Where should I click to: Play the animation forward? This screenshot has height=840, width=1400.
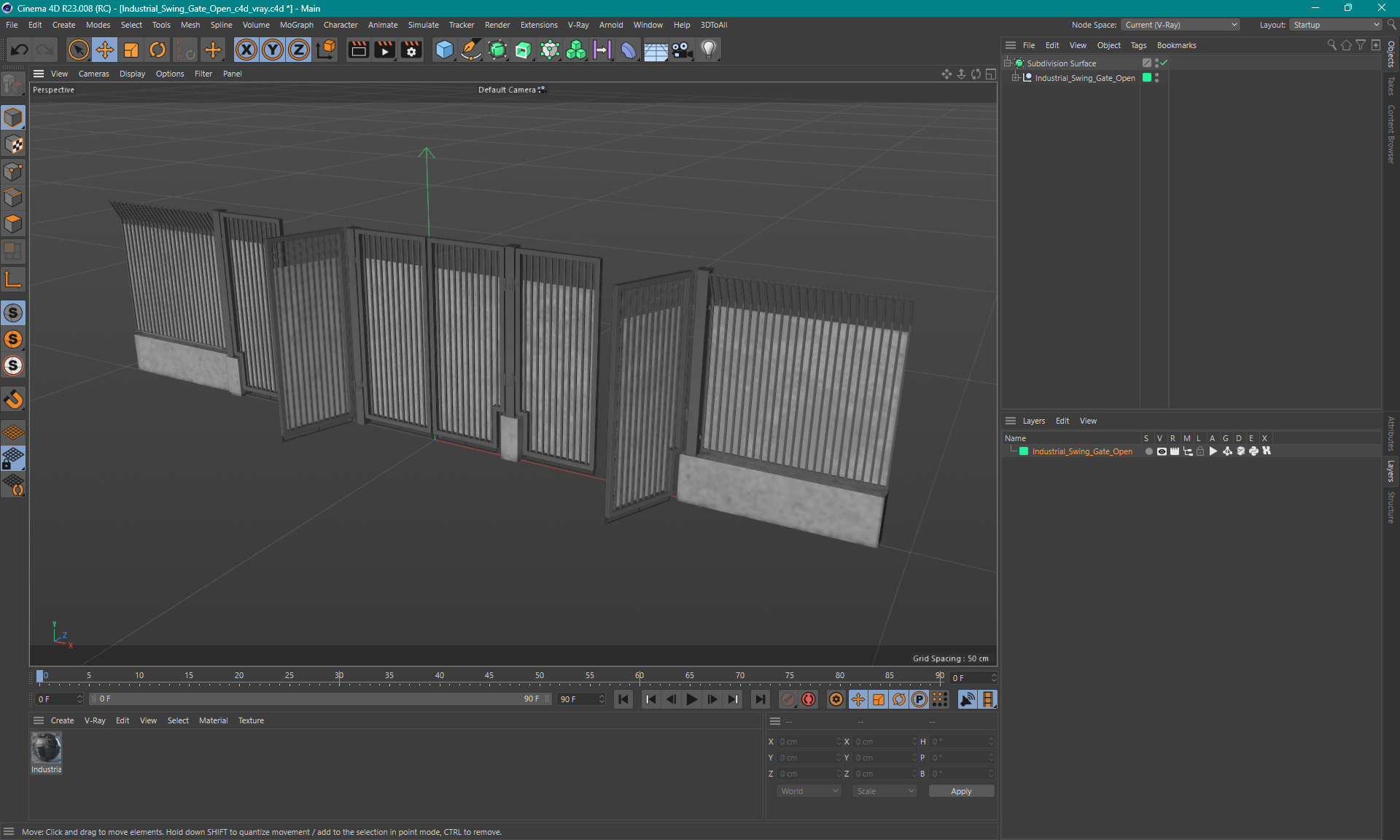click(x=691, y=699)
